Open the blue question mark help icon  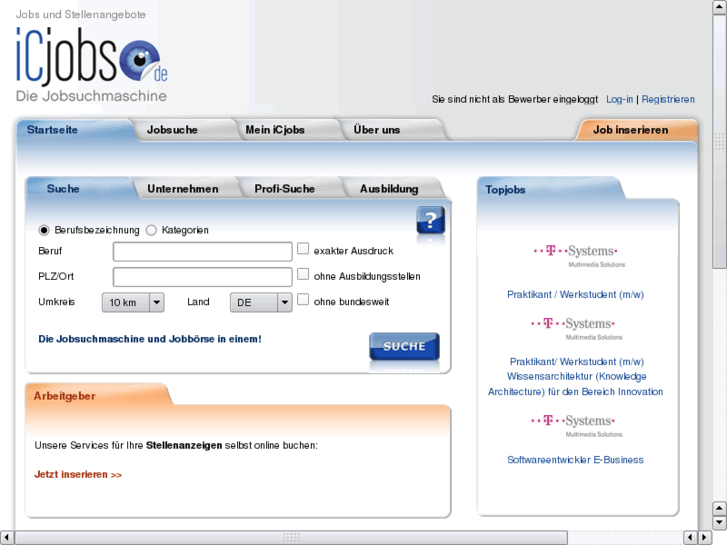click(430, 220)
